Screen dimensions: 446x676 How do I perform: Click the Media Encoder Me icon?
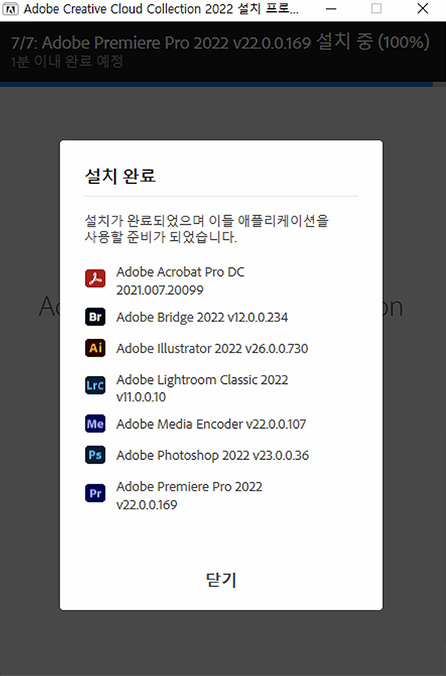pyautogui.click(x=95, y=423)
